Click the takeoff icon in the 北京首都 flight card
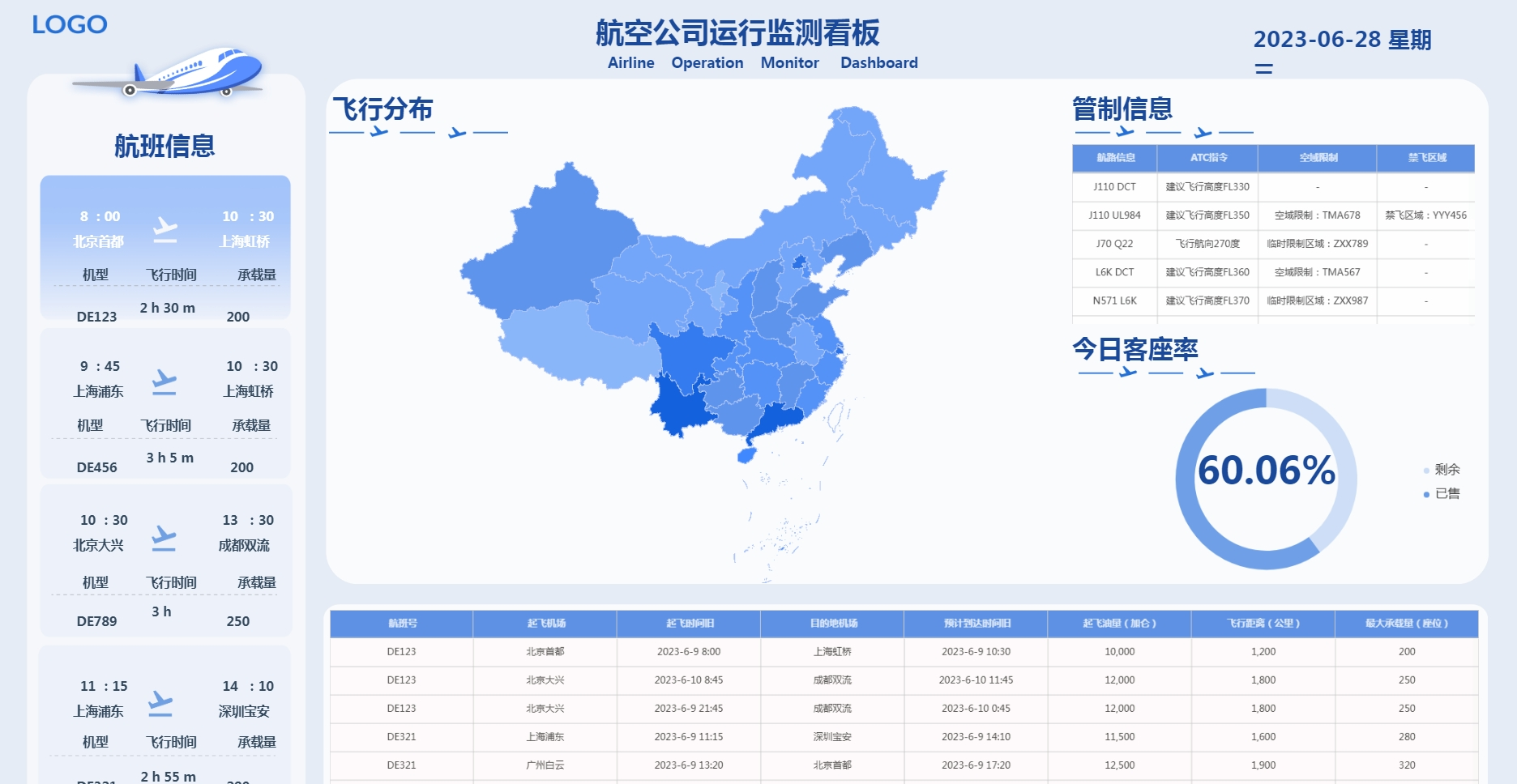 [x=165, y=230]
